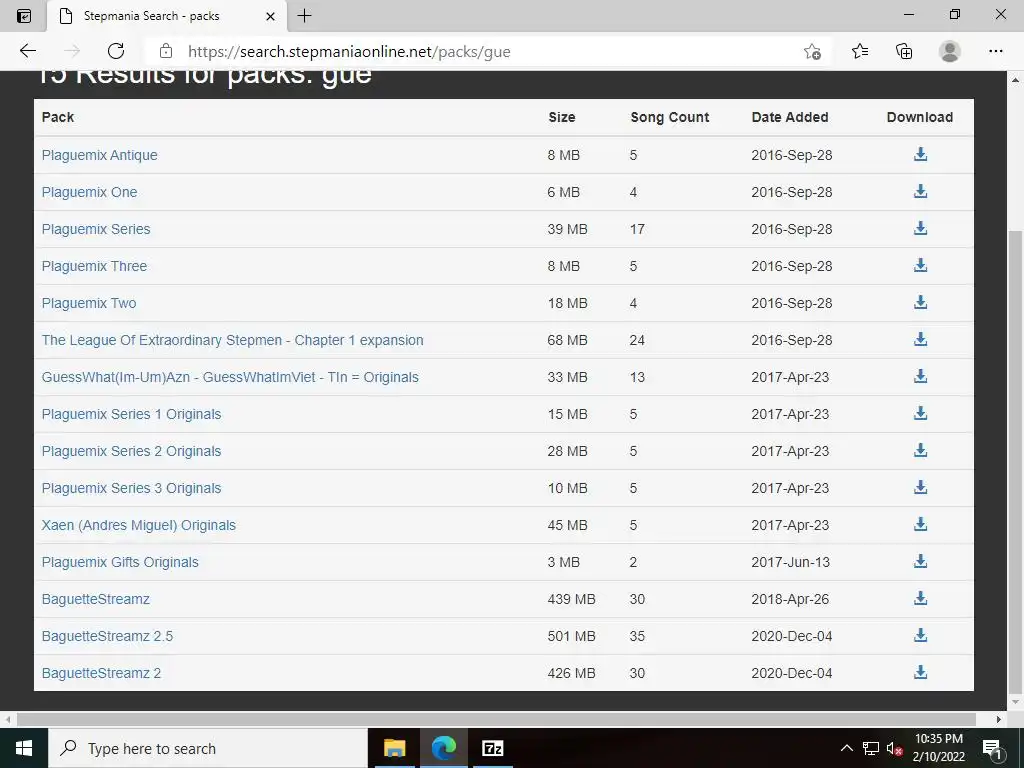This screenshot has width=1024, height=768.
Task: Add this page to favorites
Action: 812,52
